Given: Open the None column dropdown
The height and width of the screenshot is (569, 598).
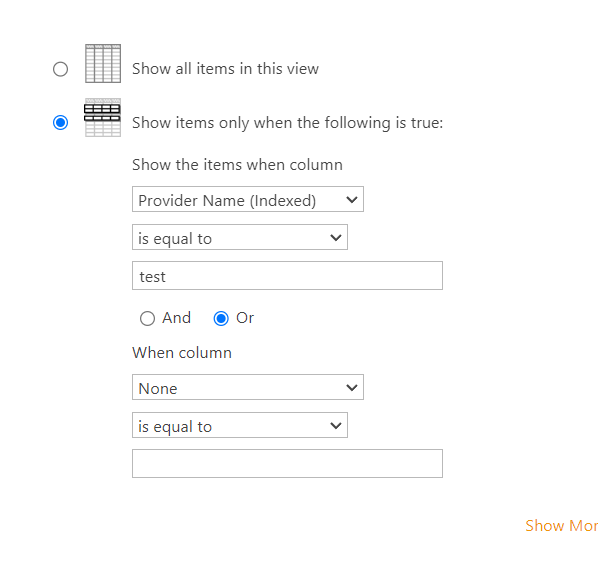Looking at the screenshot, I should click(x=248, y=387).
